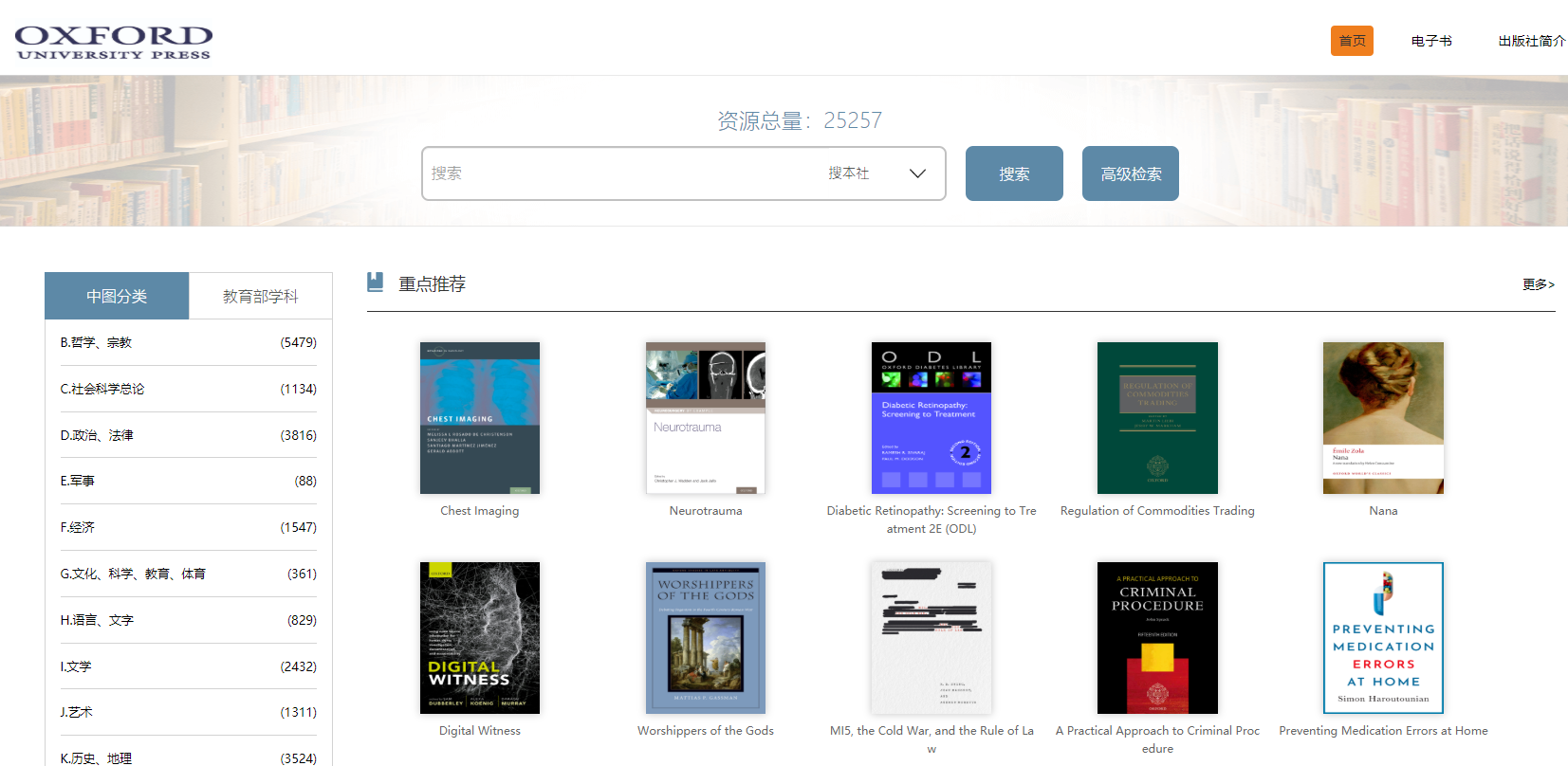The image size is (1568, 766).
Task: Open Criminal Procedure book cover
Action: click(1157, 638)
